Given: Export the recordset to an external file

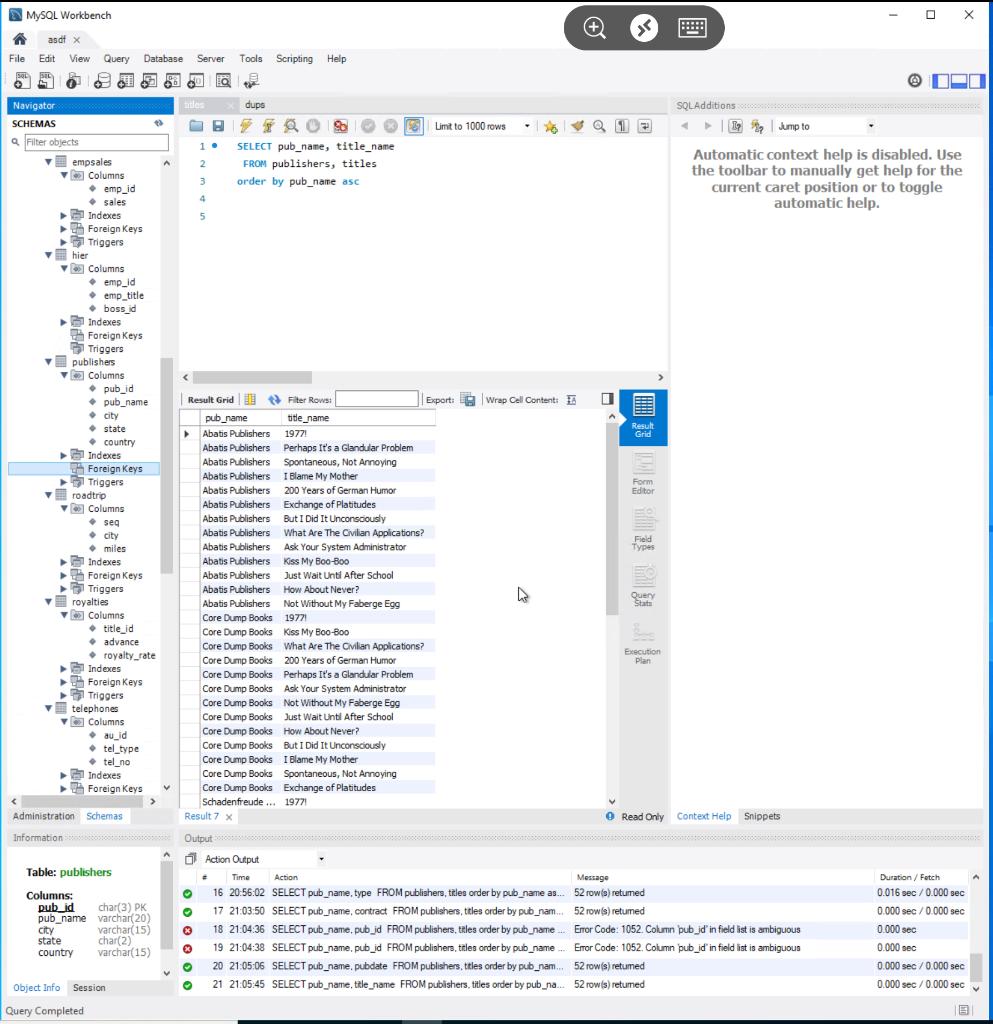Looking at the screenshot, I should pyautogui.click(x=468, y=401).
